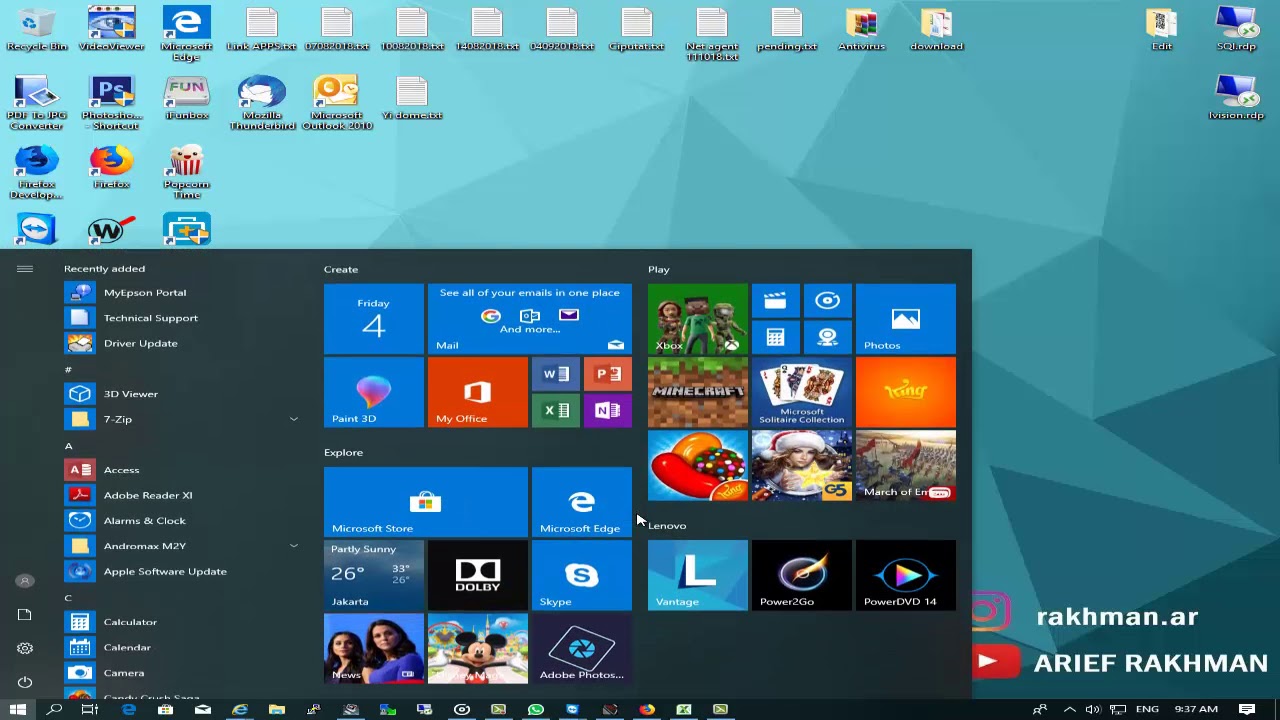Open the Friday 4 calendar tile

[x=373, y=319]
